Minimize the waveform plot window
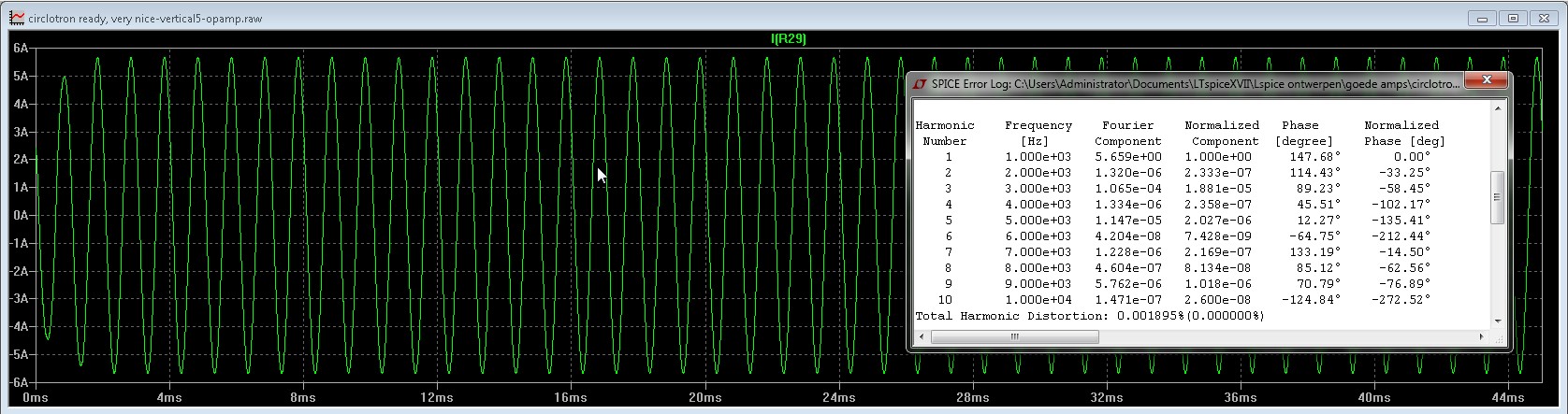 click(1483, 18)
